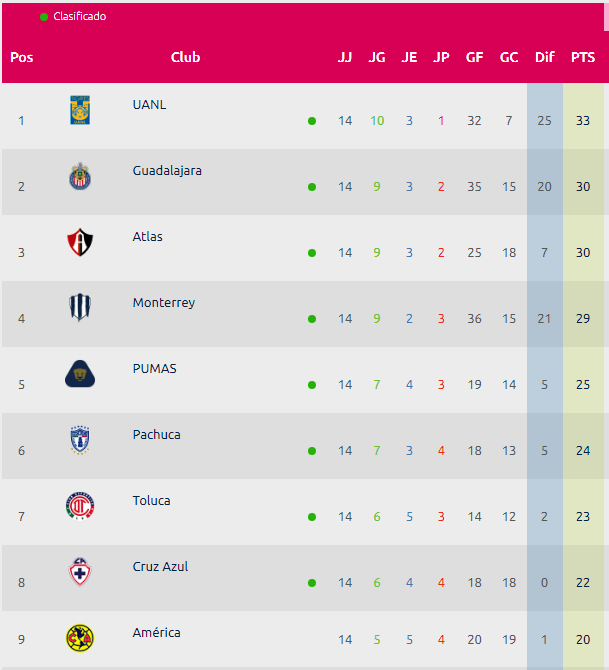Go to the Monterrey club page
609x670 pixels.
[x=164, y=303]
